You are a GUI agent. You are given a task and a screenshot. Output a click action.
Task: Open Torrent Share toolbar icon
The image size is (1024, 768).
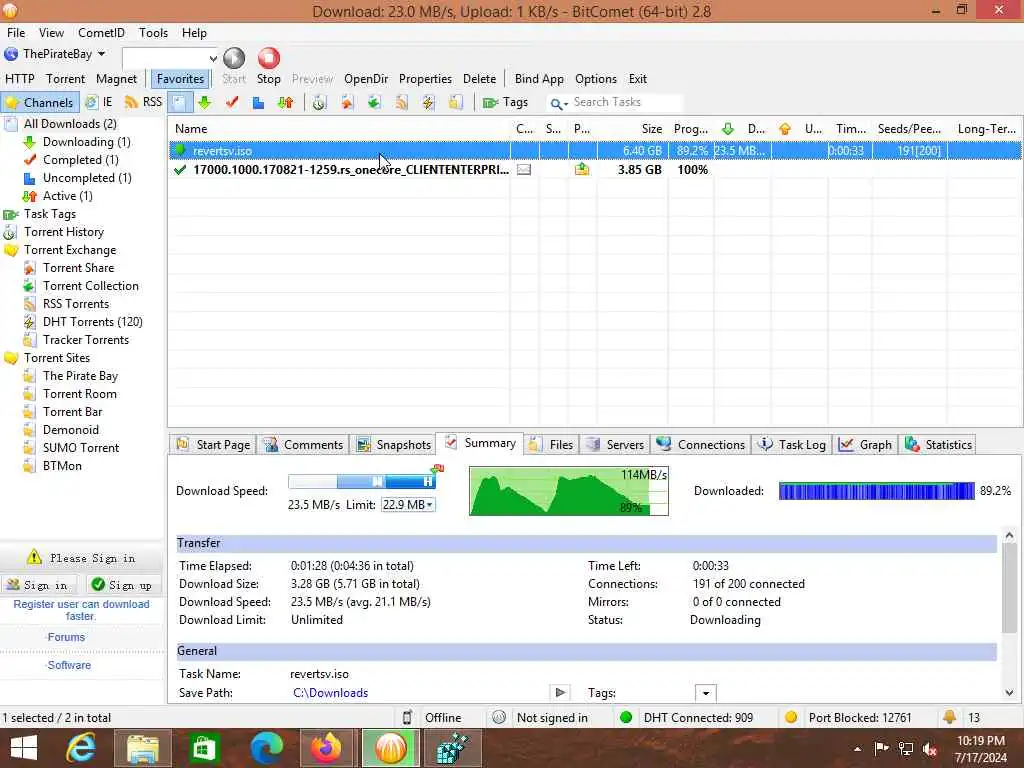[346, 102]
